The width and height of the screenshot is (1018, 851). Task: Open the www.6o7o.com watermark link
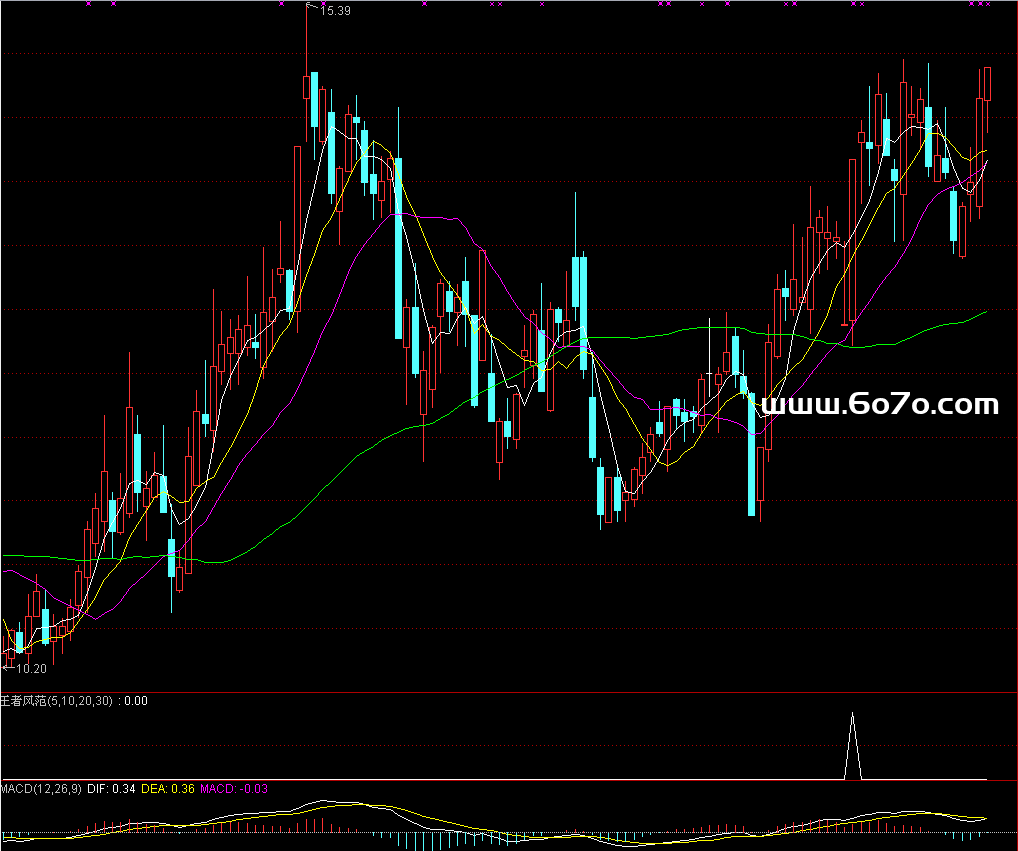[880, 404]
